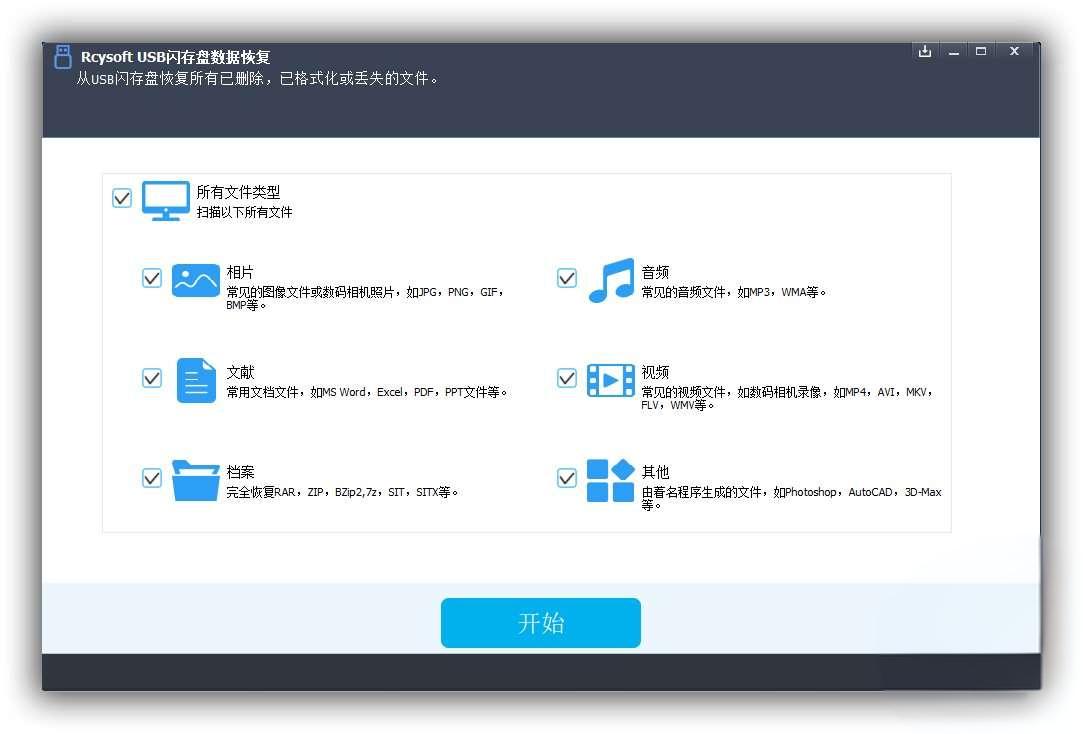Image resolution: width=1083 pixels, height=734 pixels.
Task: Click the description mentioning MP4, AVI, MKV
Action: coord(787,398)
